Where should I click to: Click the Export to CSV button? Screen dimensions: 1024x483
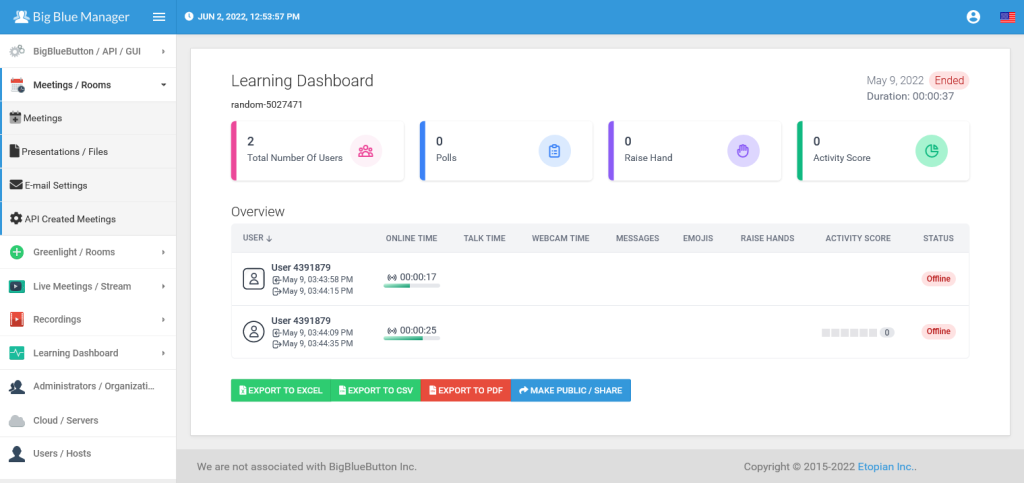pos(376,390)
